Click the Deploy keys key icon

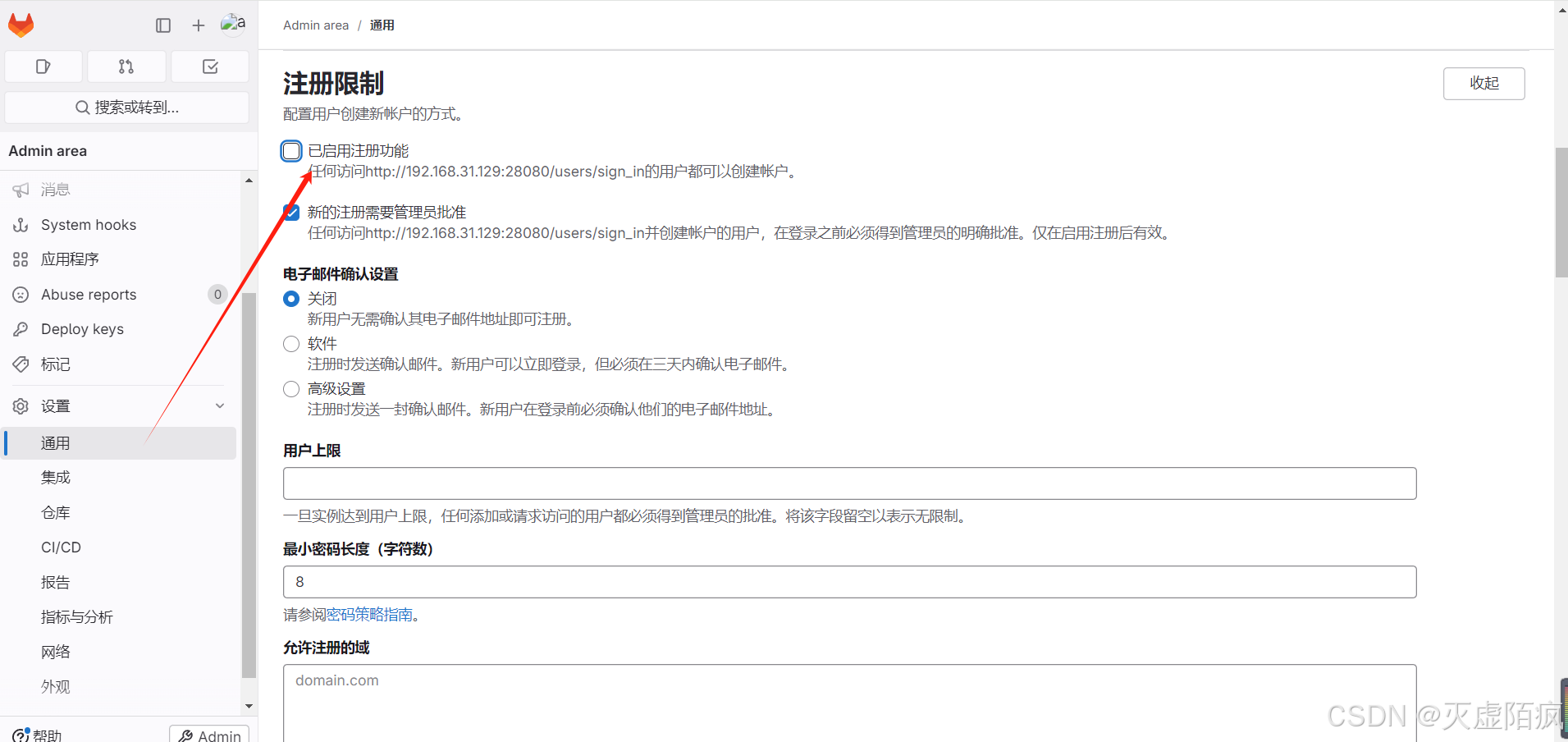point(21,329)
